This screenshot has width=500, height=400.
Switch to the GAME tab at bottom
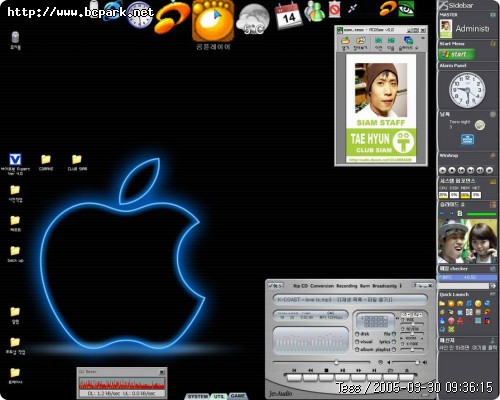coord(237,396)
